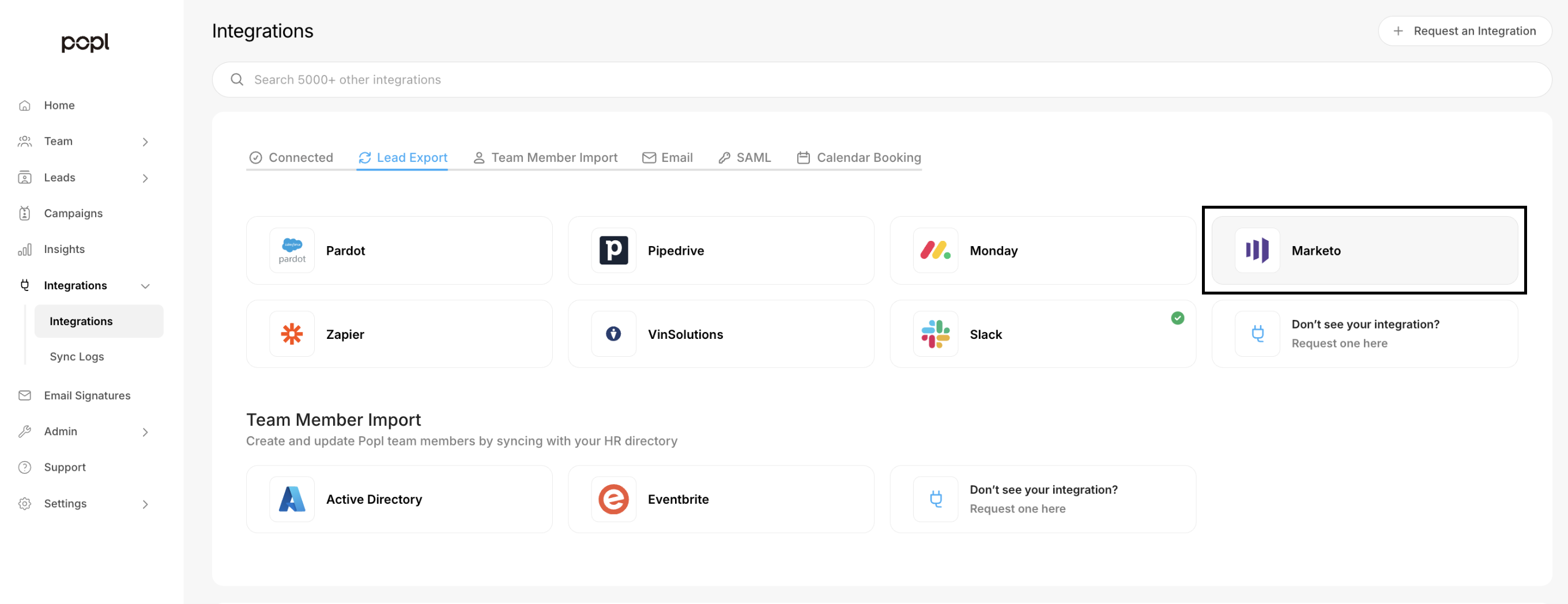Viewport: 1568px width, 604px height.
Task: Click the Pipedrive logo icon
Action: [x=613, y=251]
